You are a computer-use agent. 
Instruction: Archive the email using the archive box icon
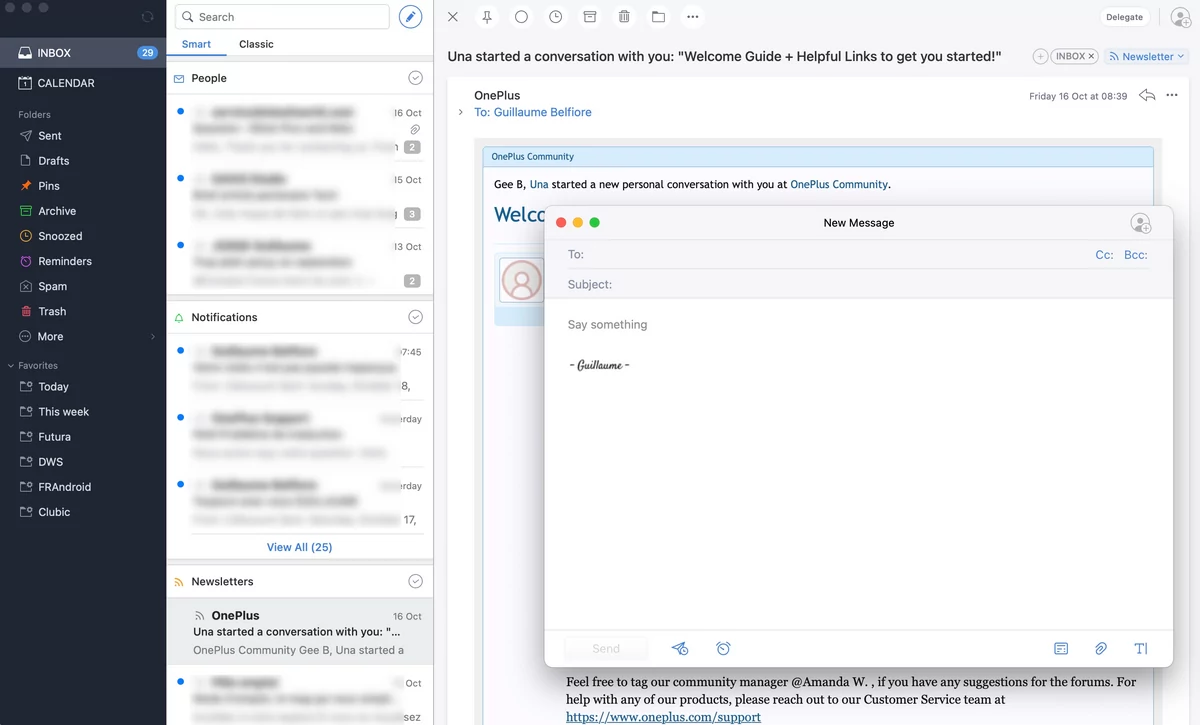590,17
